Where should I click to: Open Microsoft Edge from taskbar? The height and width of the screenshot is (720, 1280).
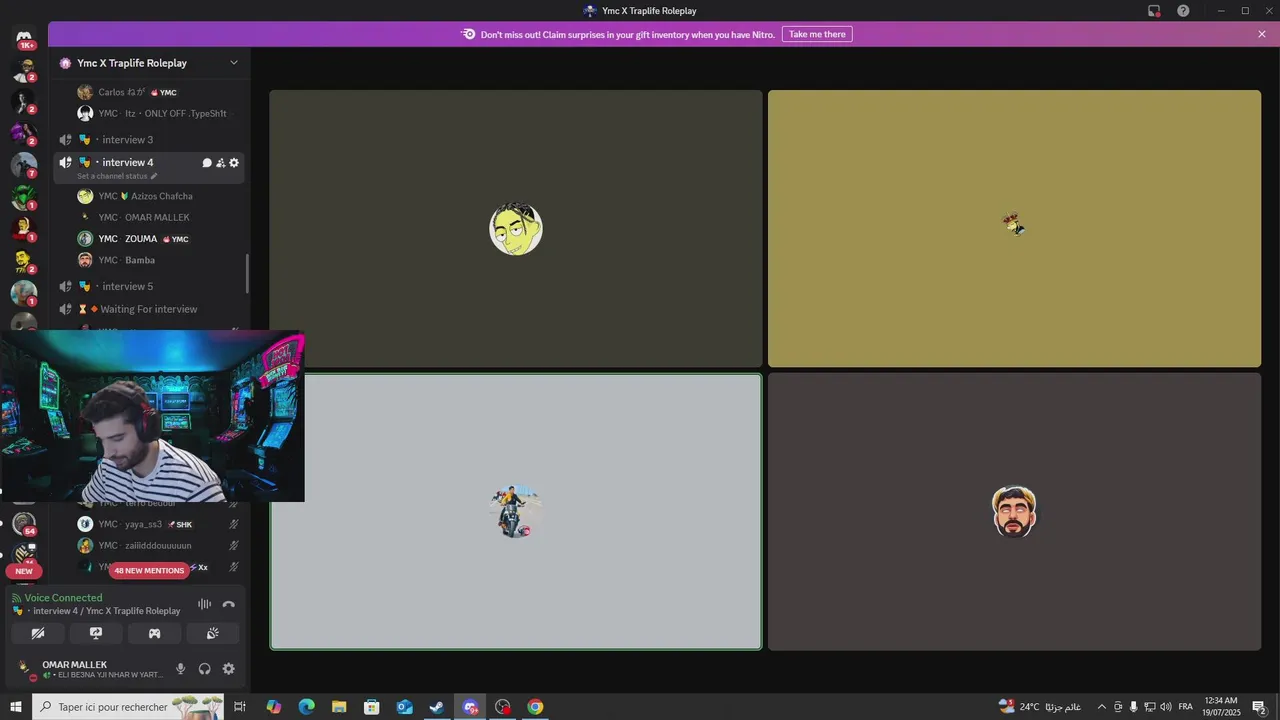tap(306, 707)
